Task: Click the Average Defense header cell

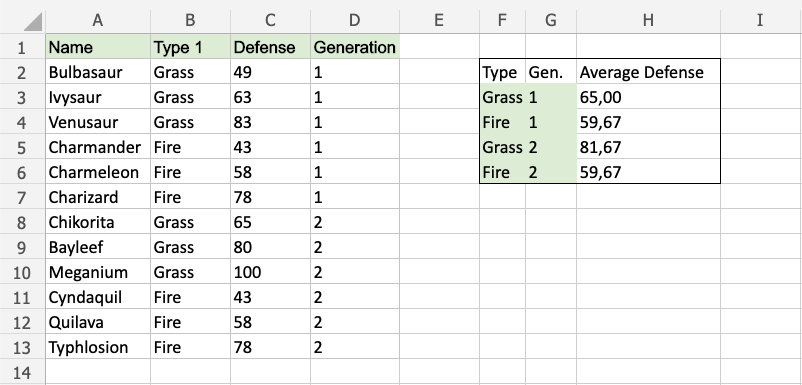Action: click(648, 72)
